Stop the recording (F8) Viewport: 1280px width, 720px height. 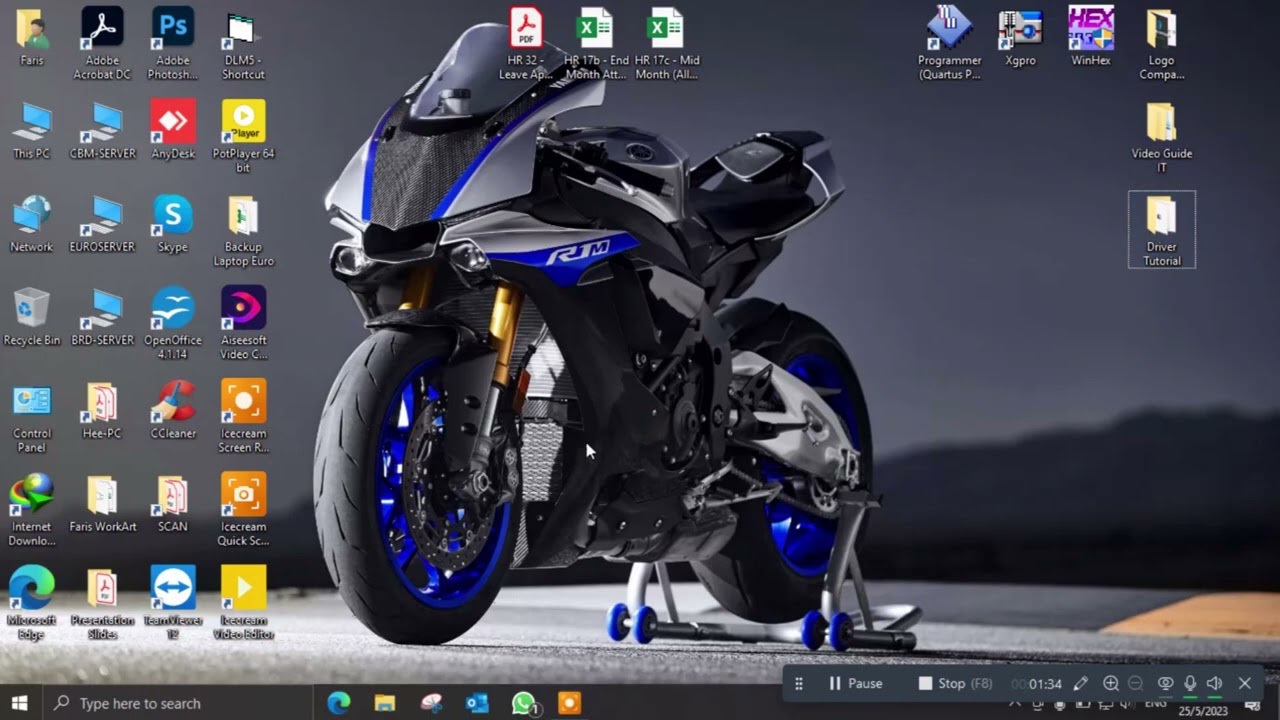click(955, 683)
